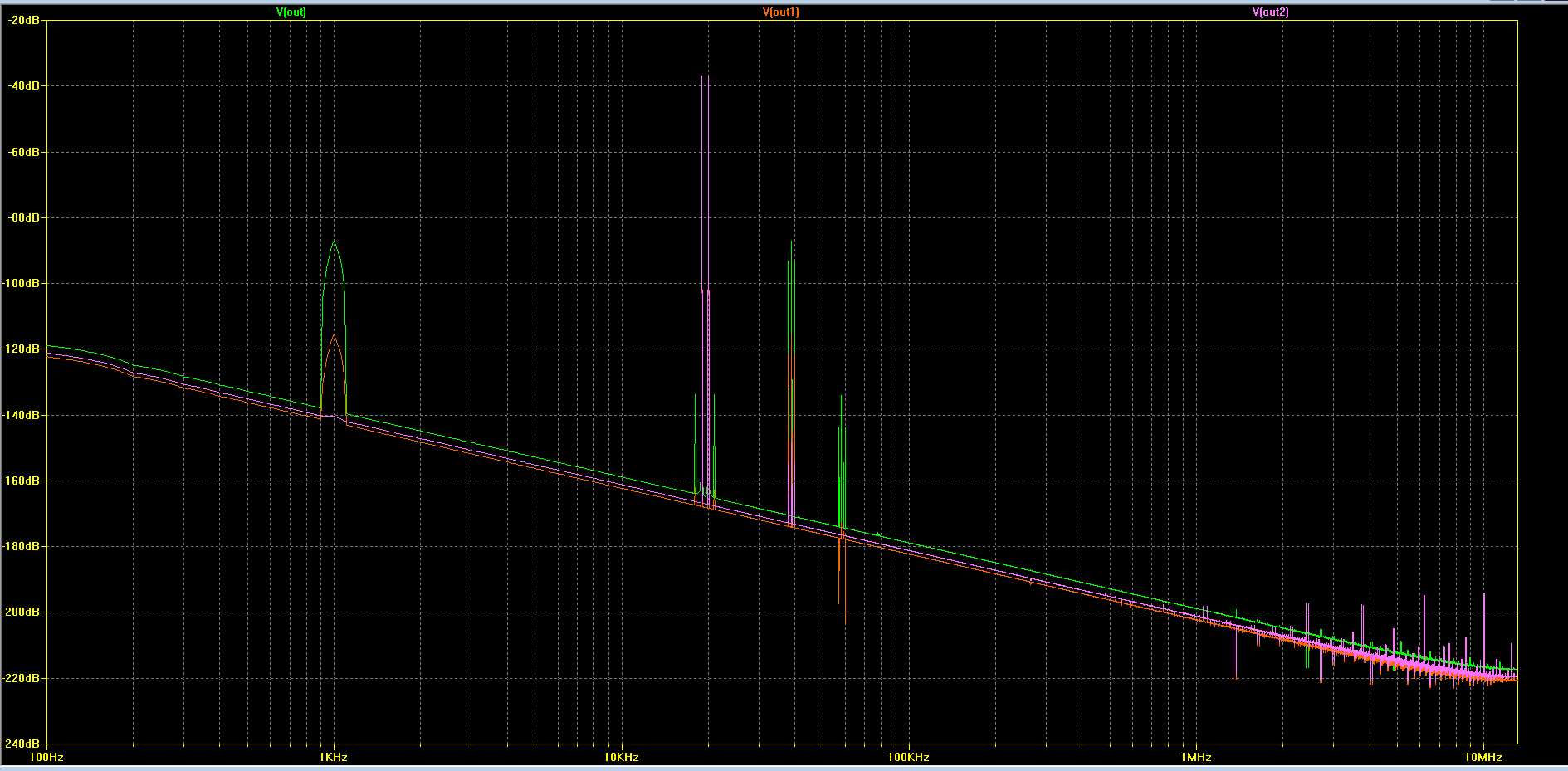1568x771 pixels.
Task: Click the 1KHz frequency axis label
Action: pyautogui.click(x=334, y=757)
